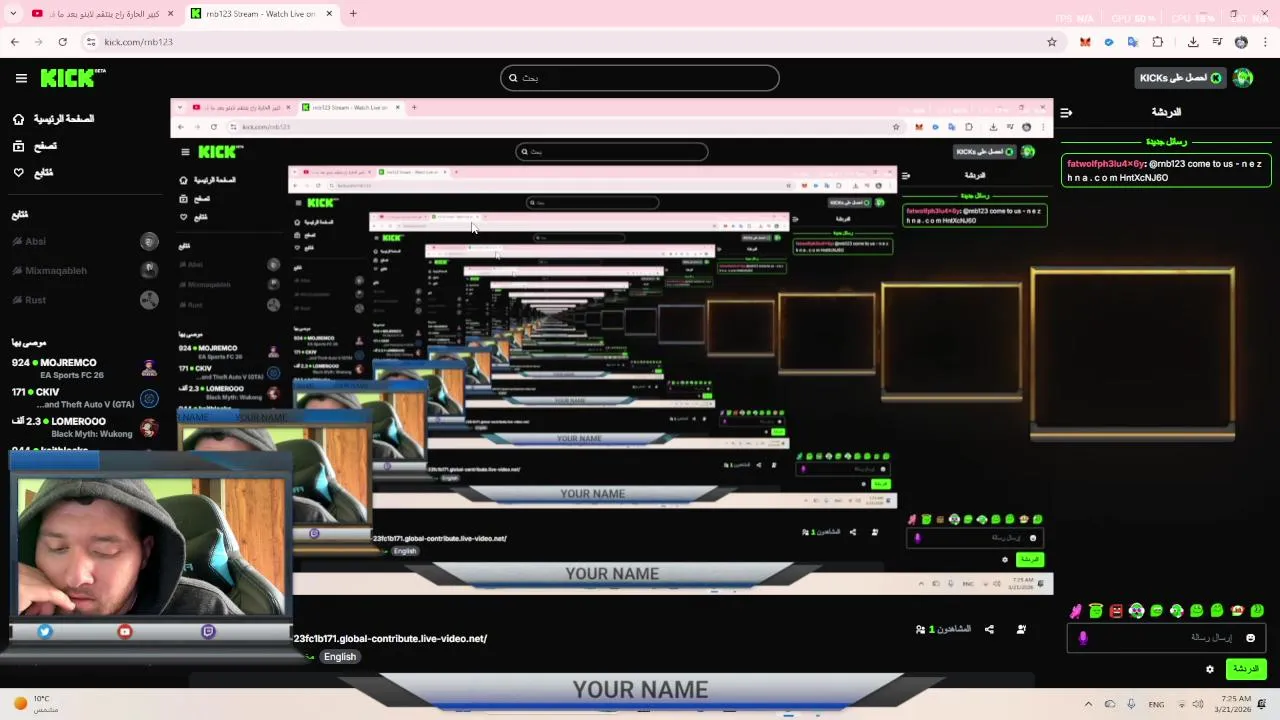Open the متابع following page with heart icon

[33, 173]
